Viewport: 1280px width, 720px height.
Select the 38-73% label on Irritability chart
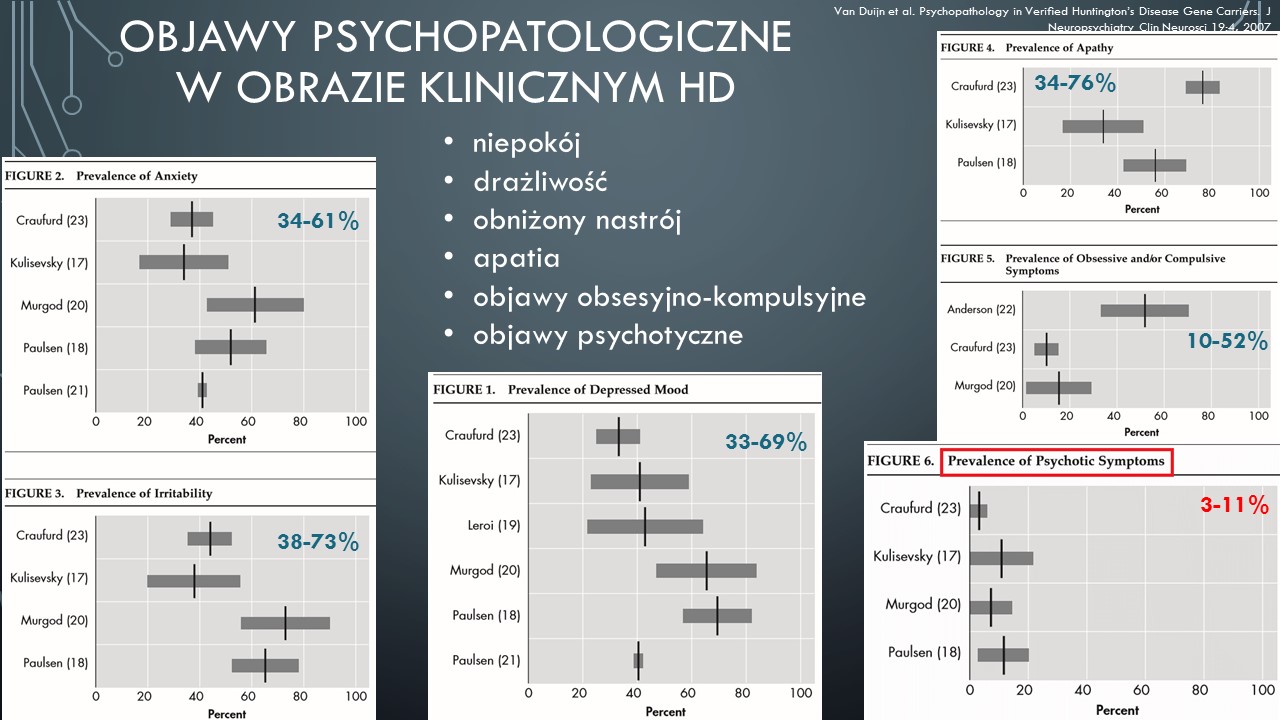click(x=318, y=542)
